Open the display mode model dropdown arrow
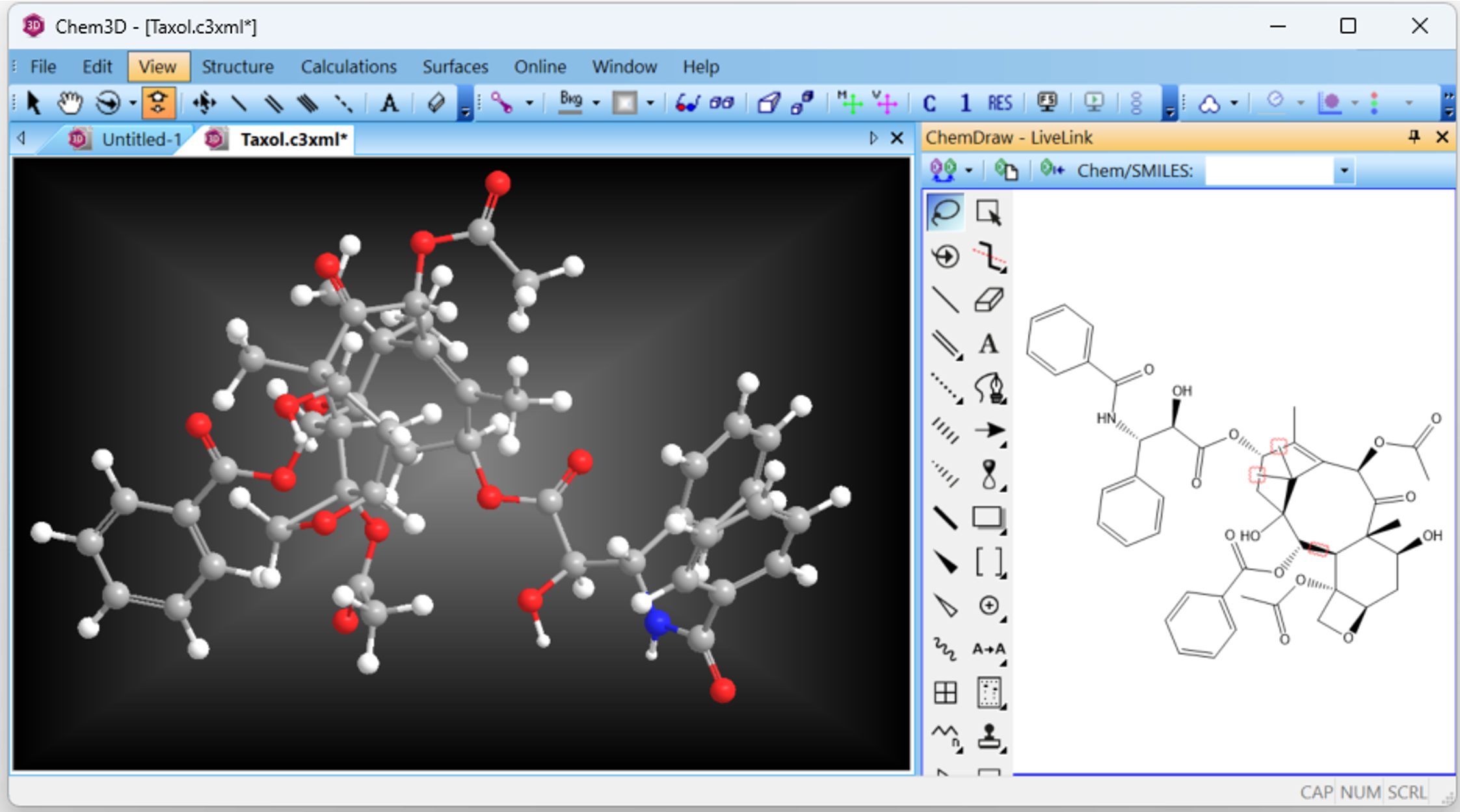This screenshot has width=1460, height=812. pyautogui.click(x=529, y=103)
